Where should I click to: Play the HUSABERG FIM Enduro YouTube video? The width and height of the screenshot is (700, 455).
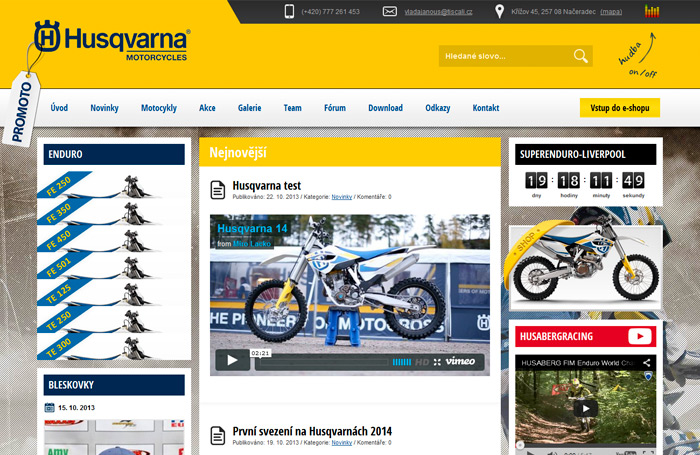585,408
